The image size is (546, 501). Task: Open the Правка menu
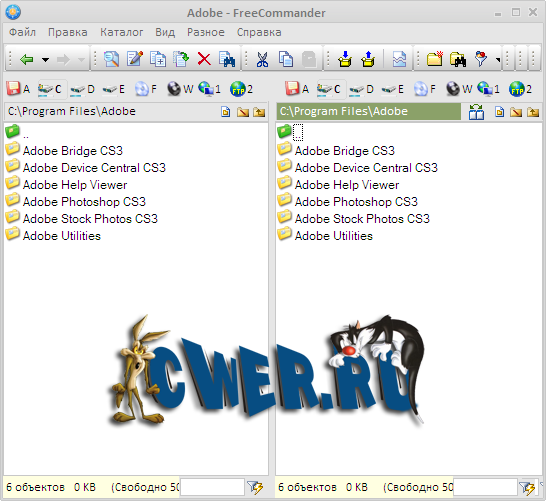pos(68,32)
